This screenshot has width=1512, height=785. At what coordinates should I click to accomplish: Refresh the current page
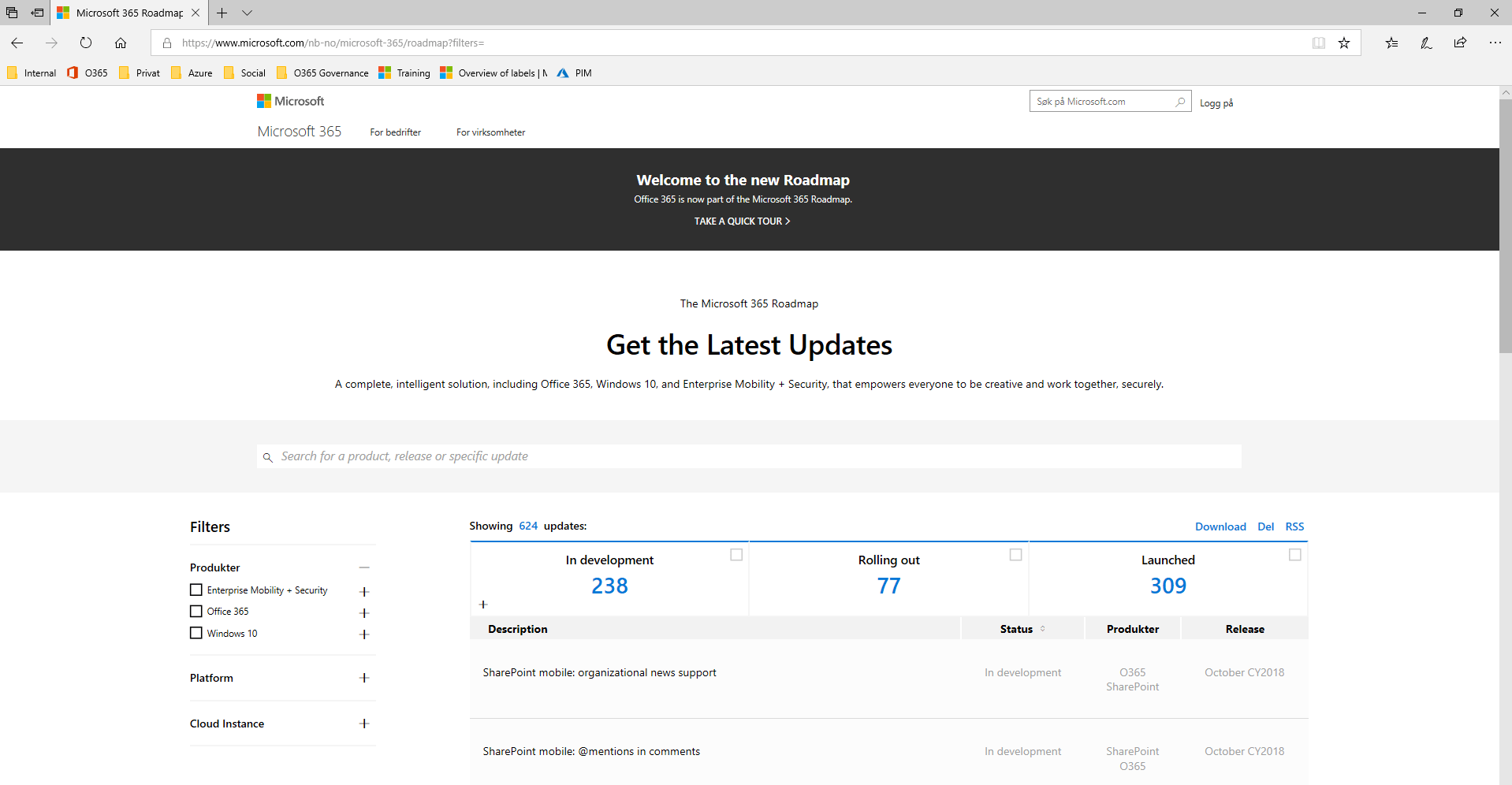[x=86, y=43]
